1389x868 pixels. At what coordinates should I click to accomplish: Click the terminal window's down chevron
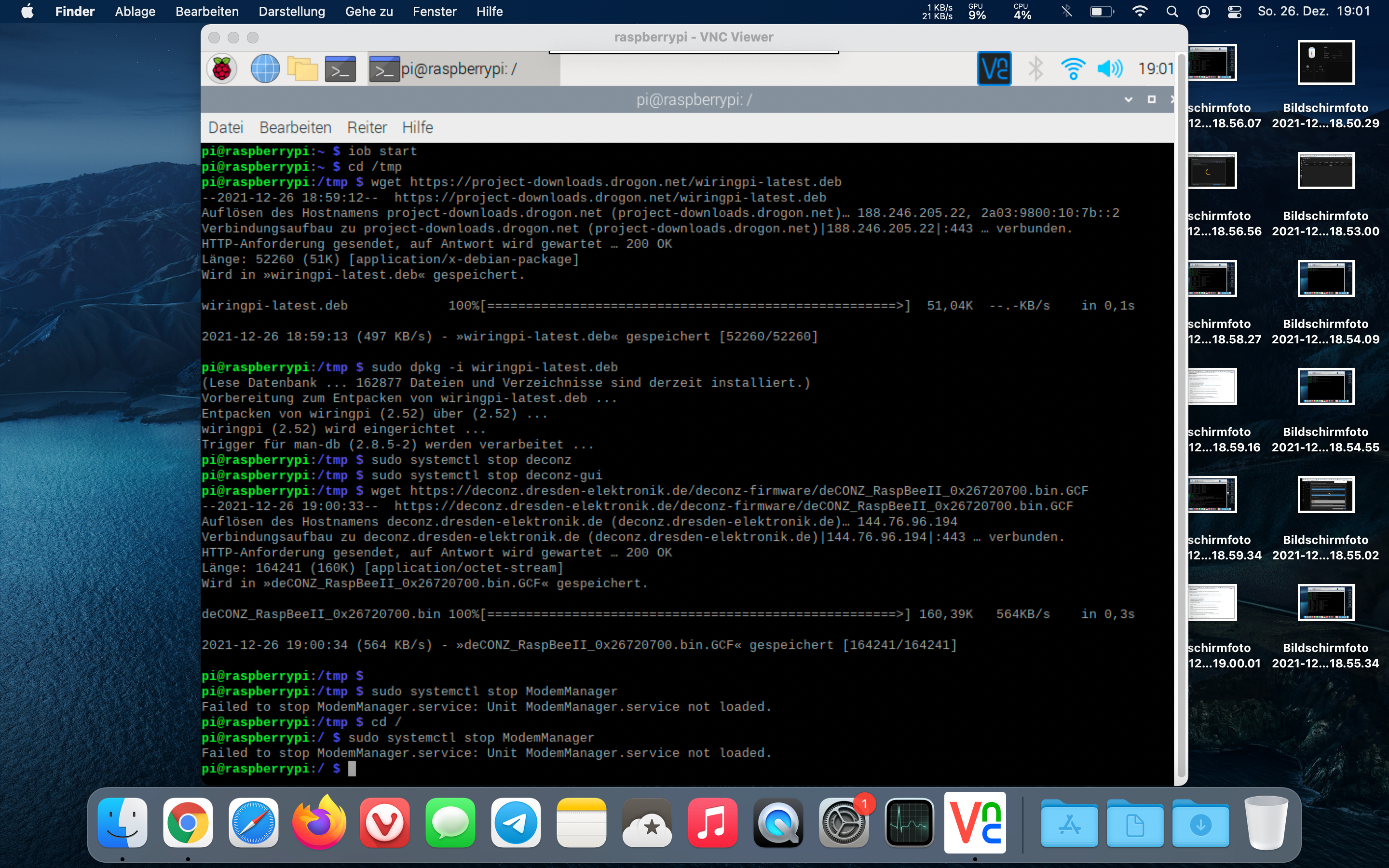click(x=1128, y=100)
